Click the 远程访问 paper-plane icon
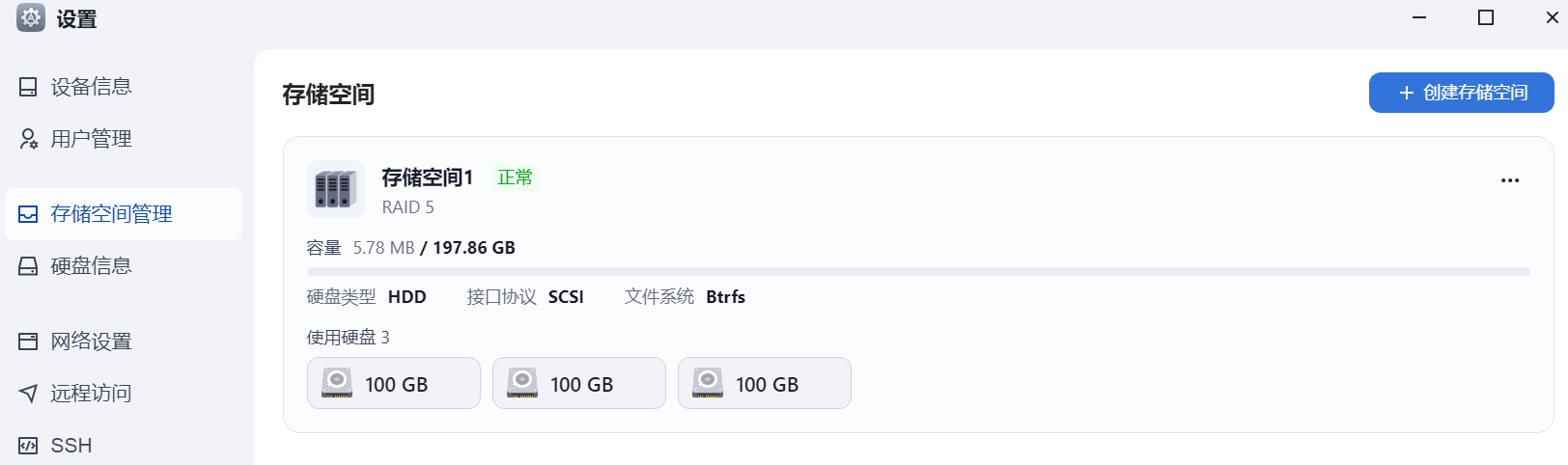 point(28,394)
